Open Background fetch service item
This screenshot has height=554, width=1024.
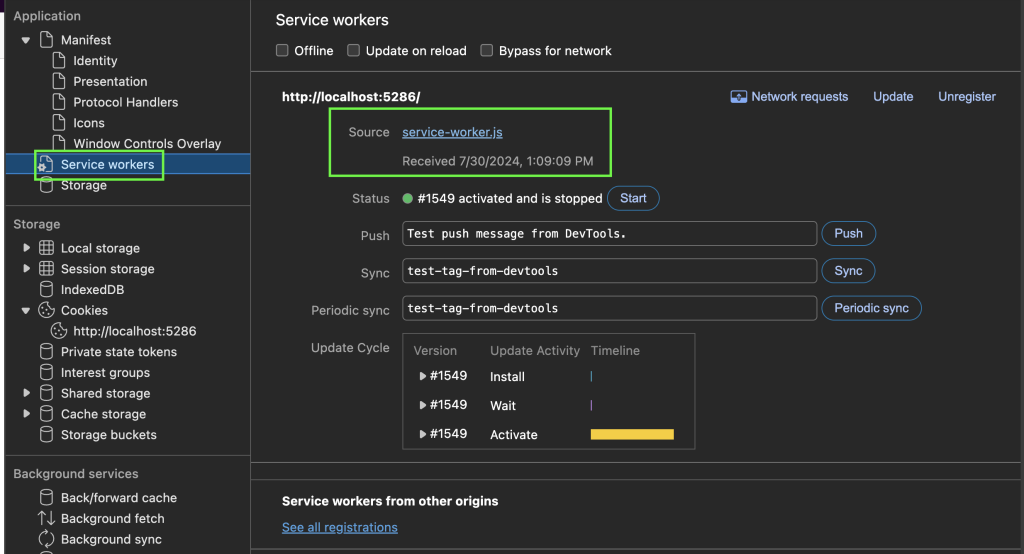coord(113,518)
